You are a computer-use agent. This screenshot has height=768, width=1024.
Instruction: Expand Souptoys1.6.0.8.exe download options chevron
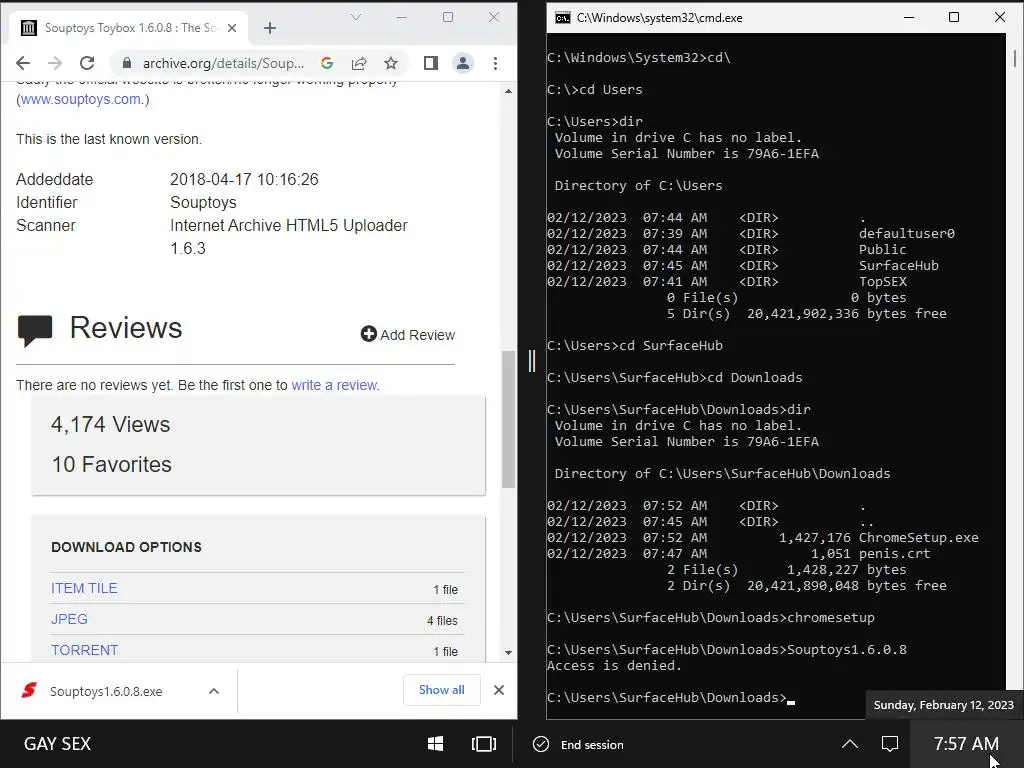point(214,691)
